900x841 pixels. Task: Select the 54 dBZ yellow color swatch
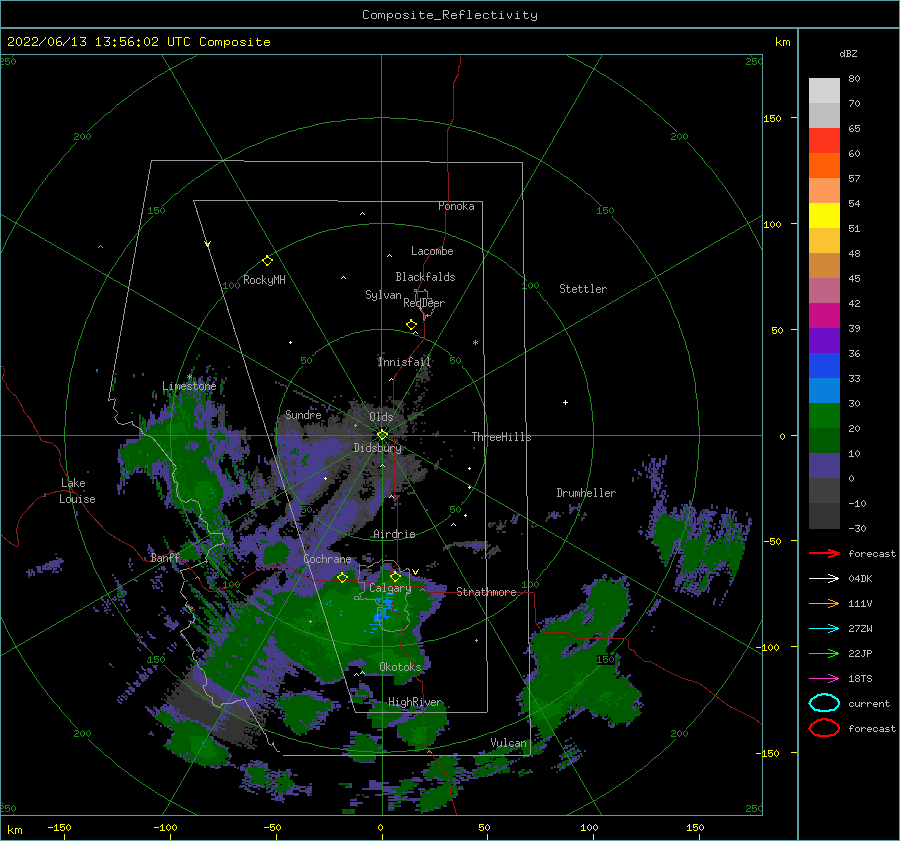pos(824,216)
